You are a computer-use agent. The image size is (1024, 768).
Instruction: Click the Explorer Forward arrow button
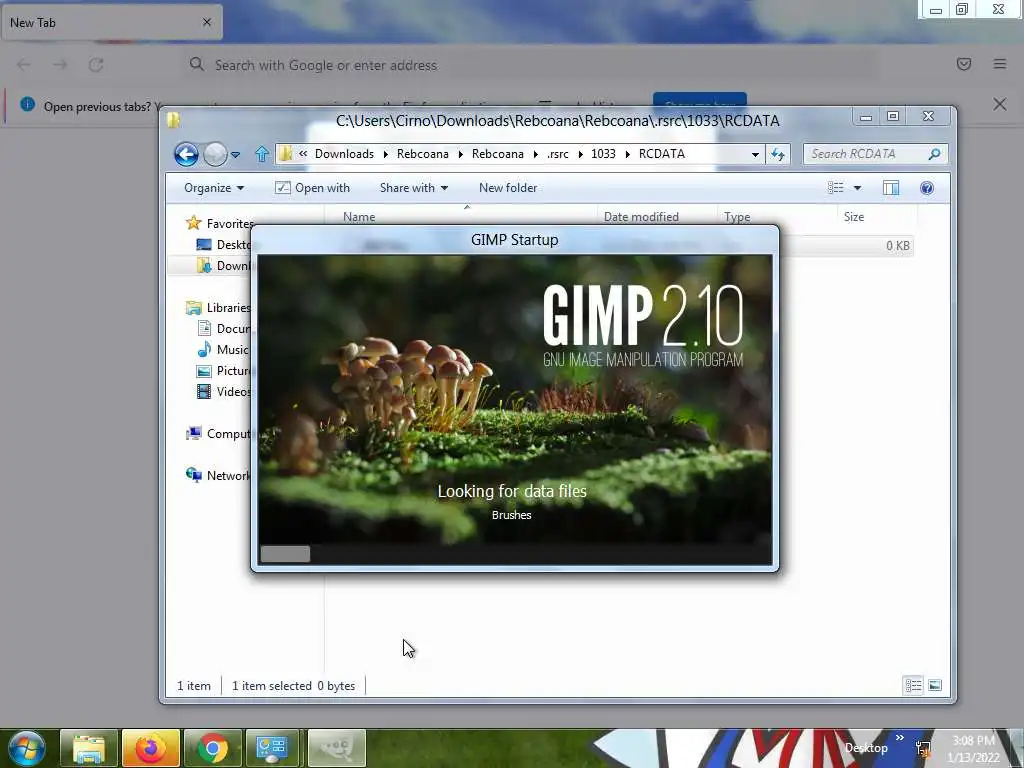(215, 155)
